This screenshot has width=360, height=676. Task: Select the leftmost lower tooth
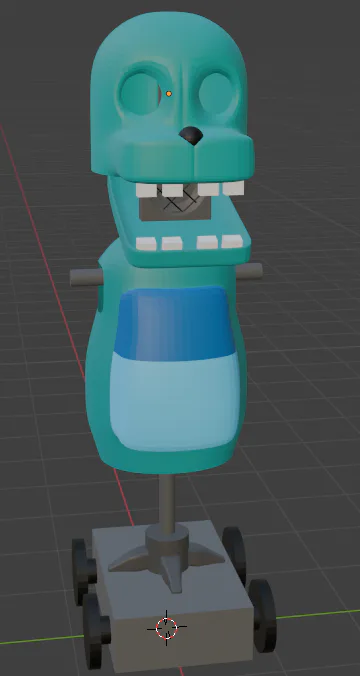[x=146, y=244]
